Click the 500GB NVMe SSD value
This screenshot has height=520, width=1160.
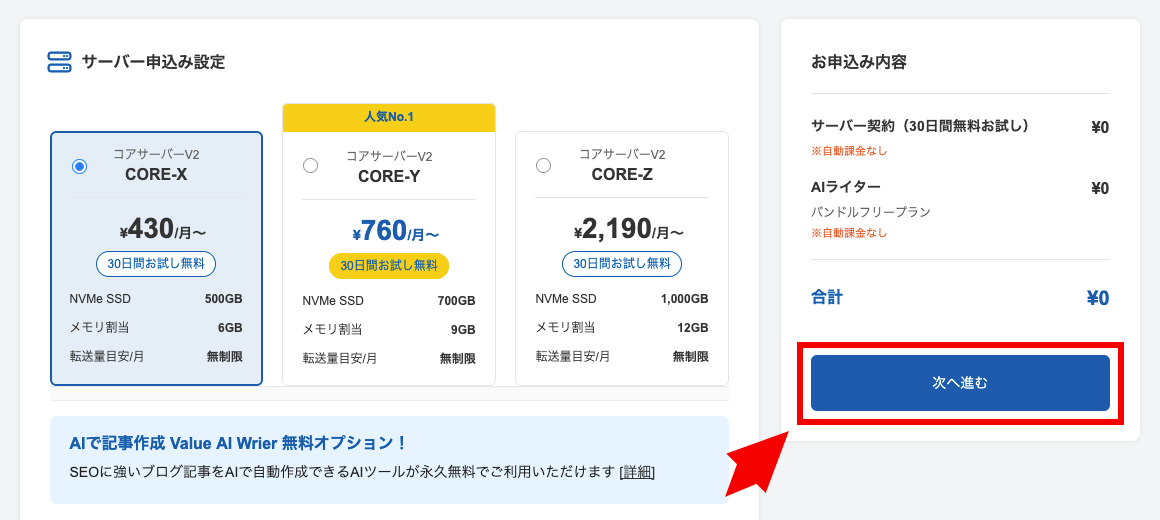223,300
